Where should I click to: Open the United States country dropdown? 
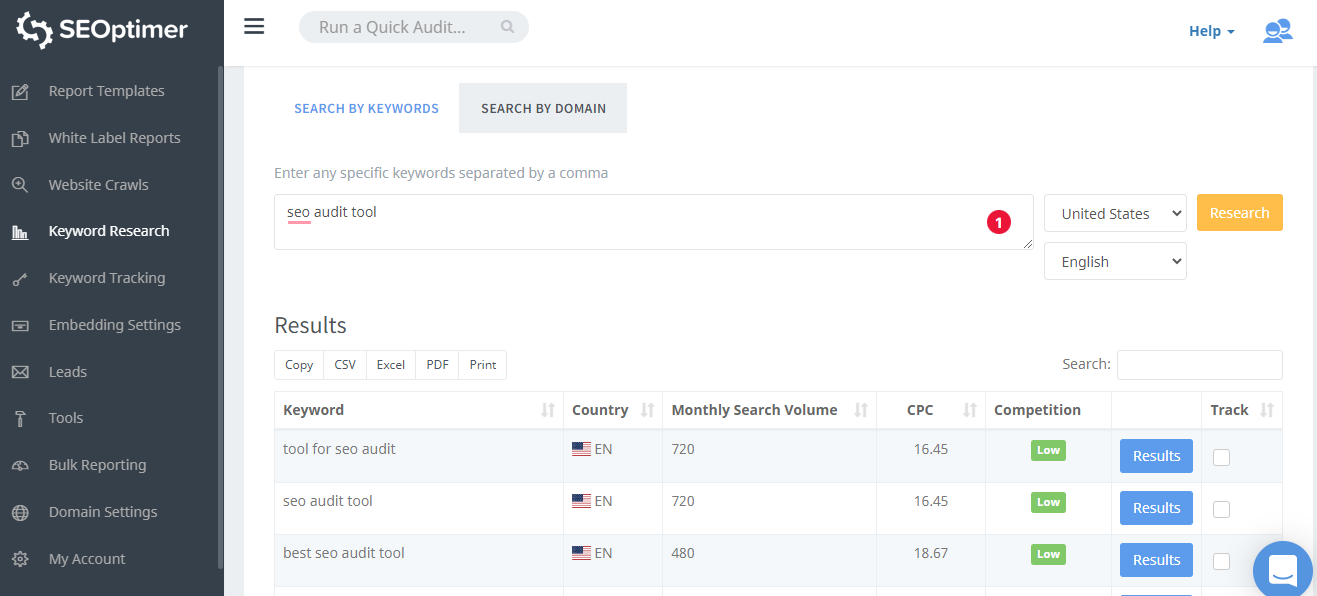coord(1115,213)
